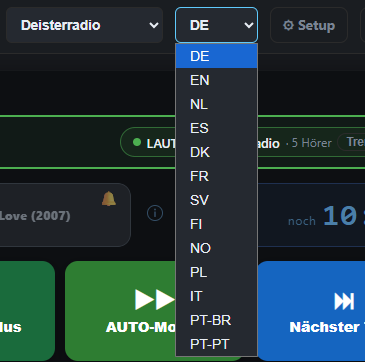Choose NL from the language list
The height and width of the screenshot is (362, 365).
click(x=216, y=104)
